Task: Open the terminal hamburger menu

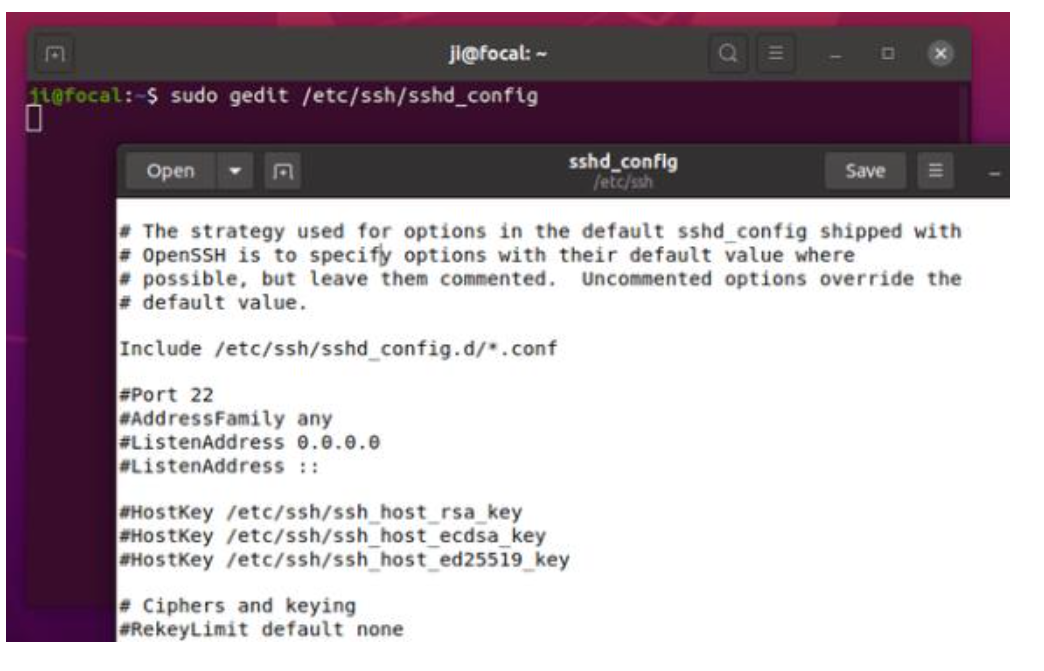Action: click(774, 51)
